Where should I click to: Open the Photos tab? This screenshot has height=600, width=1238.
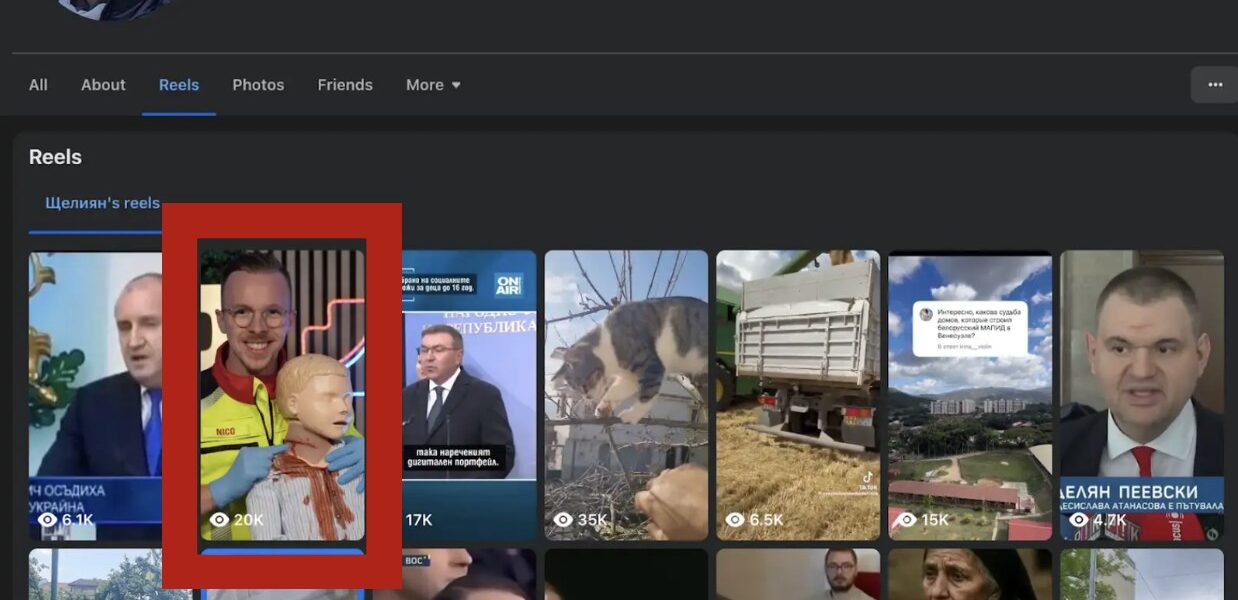point(258,85)
